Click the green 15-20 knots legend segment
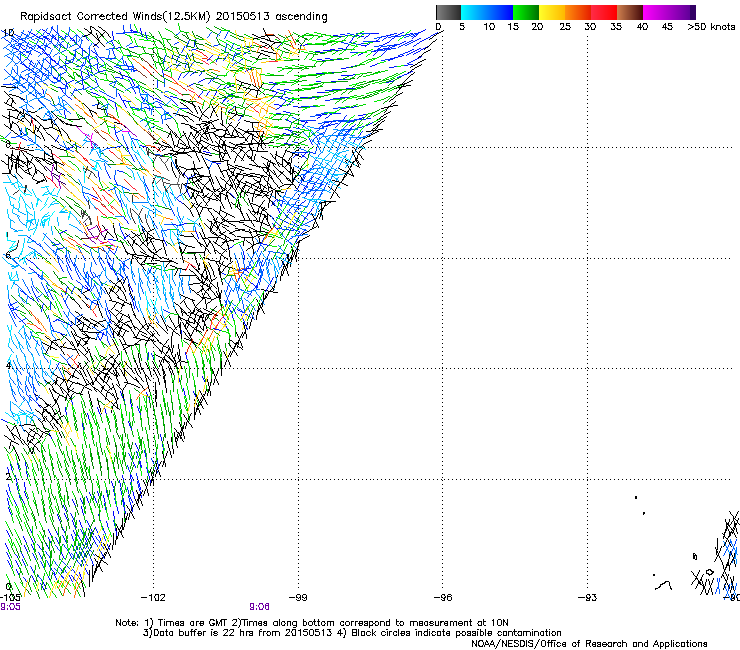This screenshot has width=740, height=650. click(x=526, y=12)
